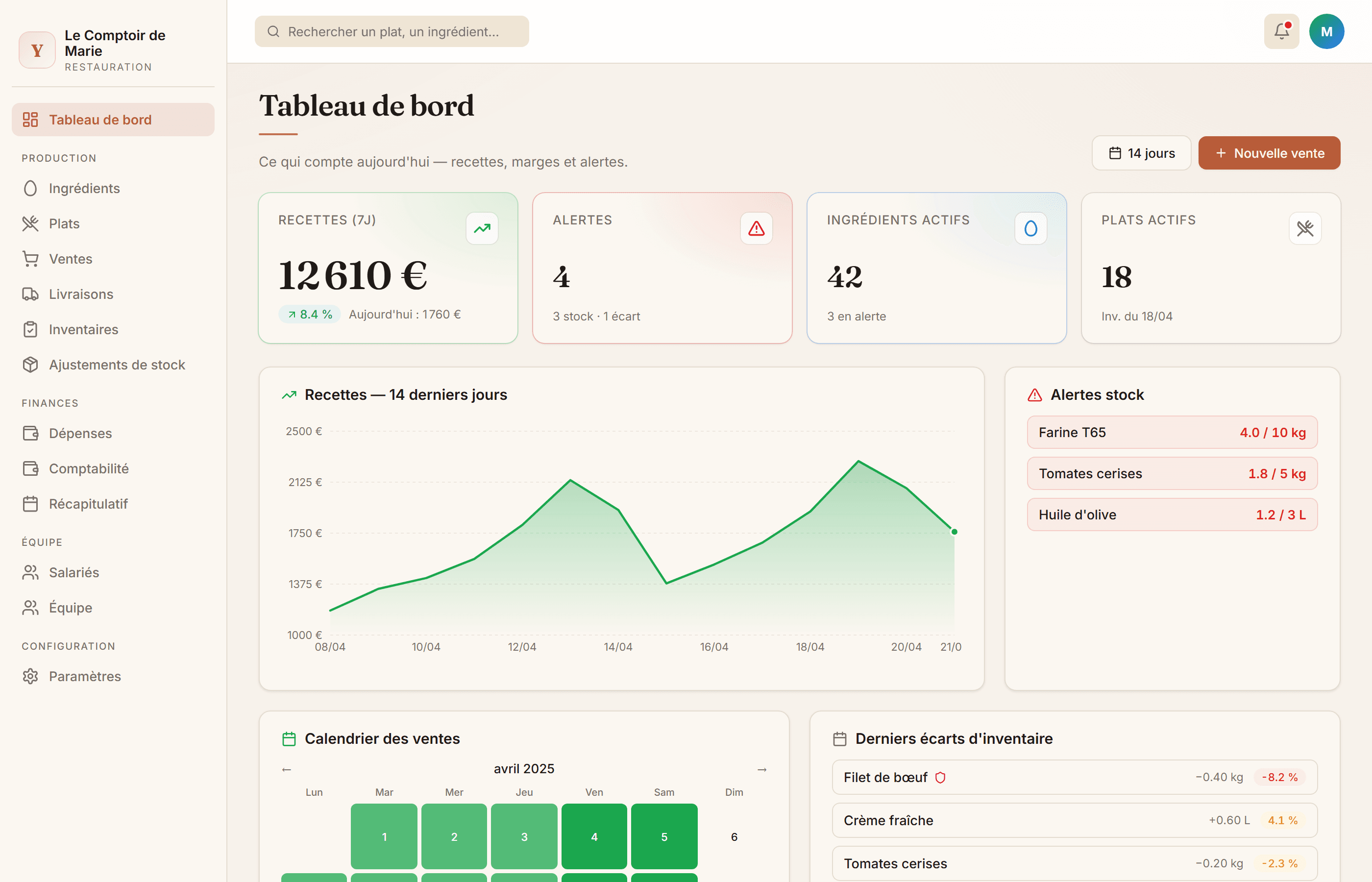Click the 4.1 % variance badge
Image resolution: width=1372 pixels, height=882 pixels.
[1282, 820]
